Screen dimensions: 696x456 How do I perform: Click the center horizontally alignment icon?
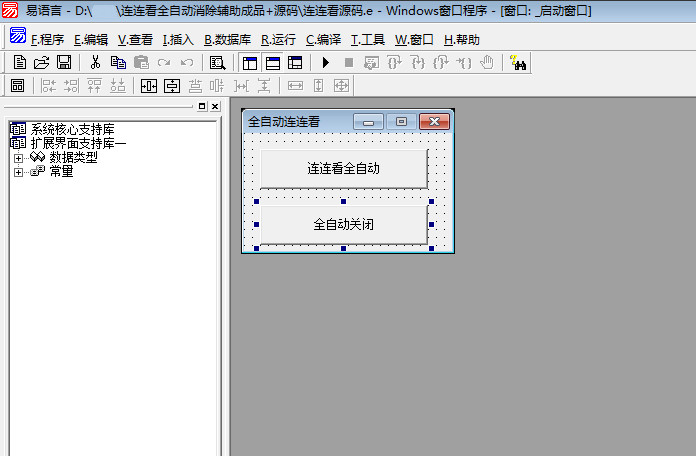click(149, 86)
